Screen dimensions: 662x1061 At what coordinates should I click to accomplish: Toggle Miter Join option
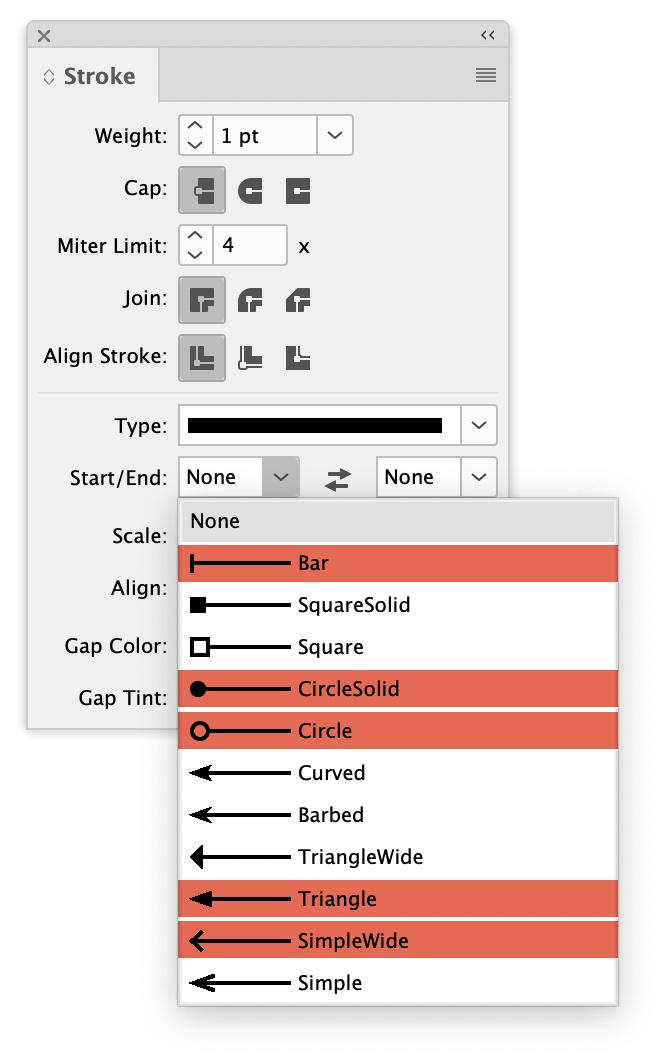(202, 300)
